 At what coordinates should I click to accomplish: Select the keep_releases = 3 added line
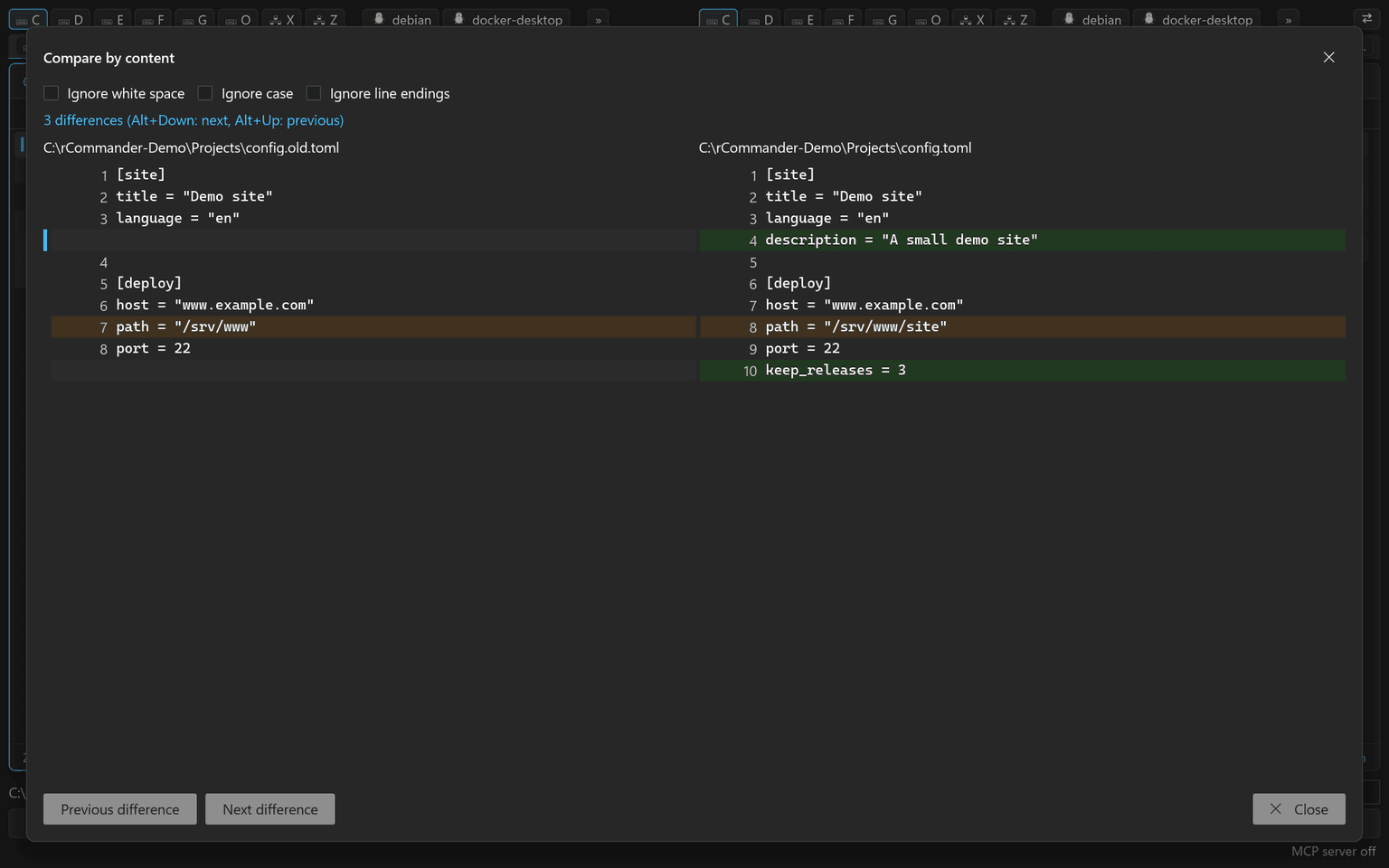[x=1022, y=370]
